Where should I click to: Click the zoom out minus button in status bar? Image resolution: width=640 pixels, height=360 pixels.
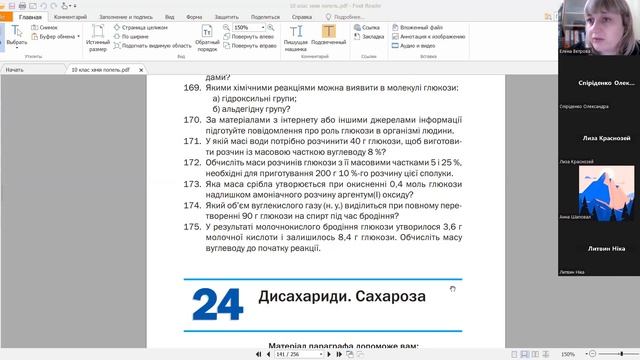coord(593,354)
